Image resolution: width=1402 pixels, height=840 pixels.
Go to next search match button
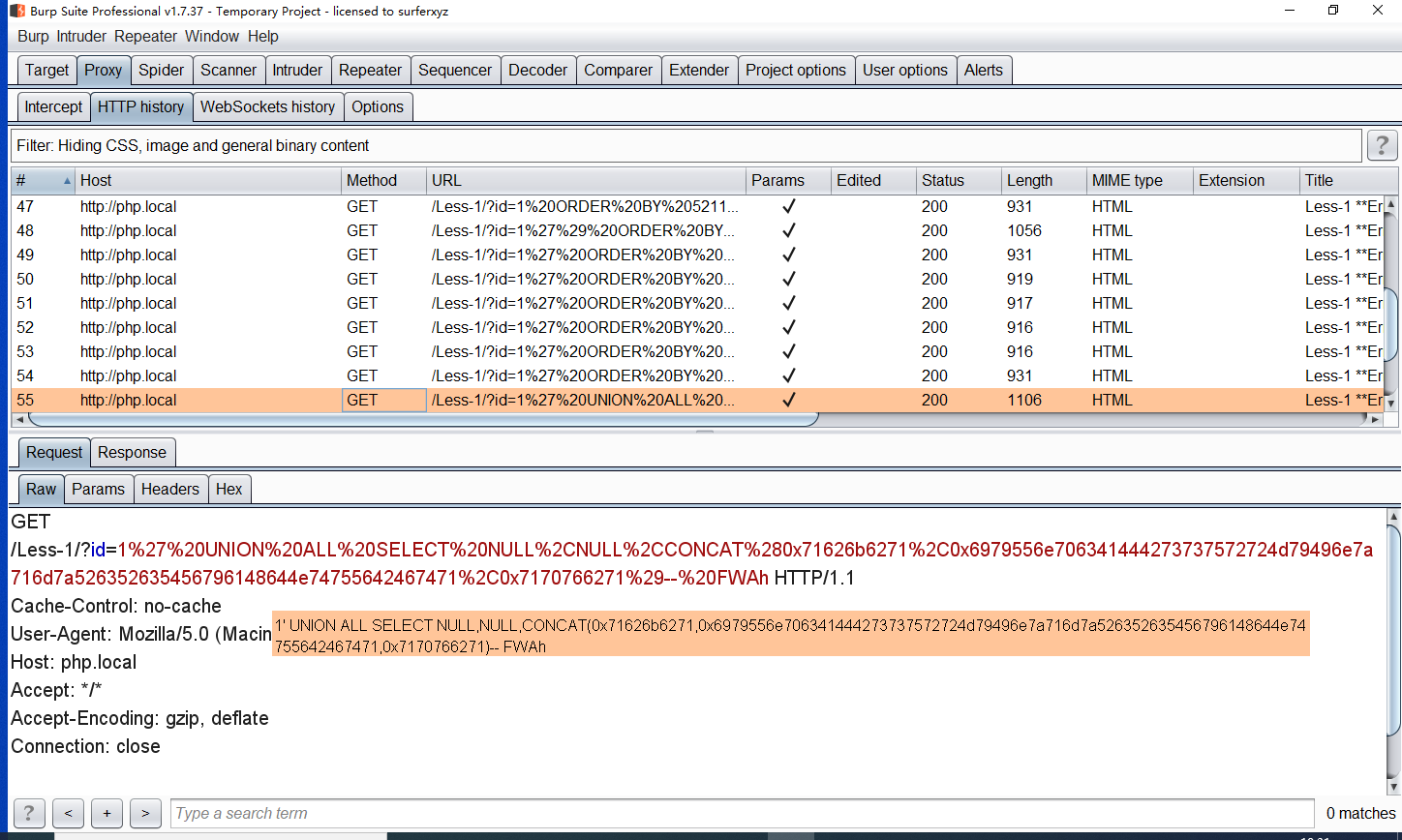(145, 813)
